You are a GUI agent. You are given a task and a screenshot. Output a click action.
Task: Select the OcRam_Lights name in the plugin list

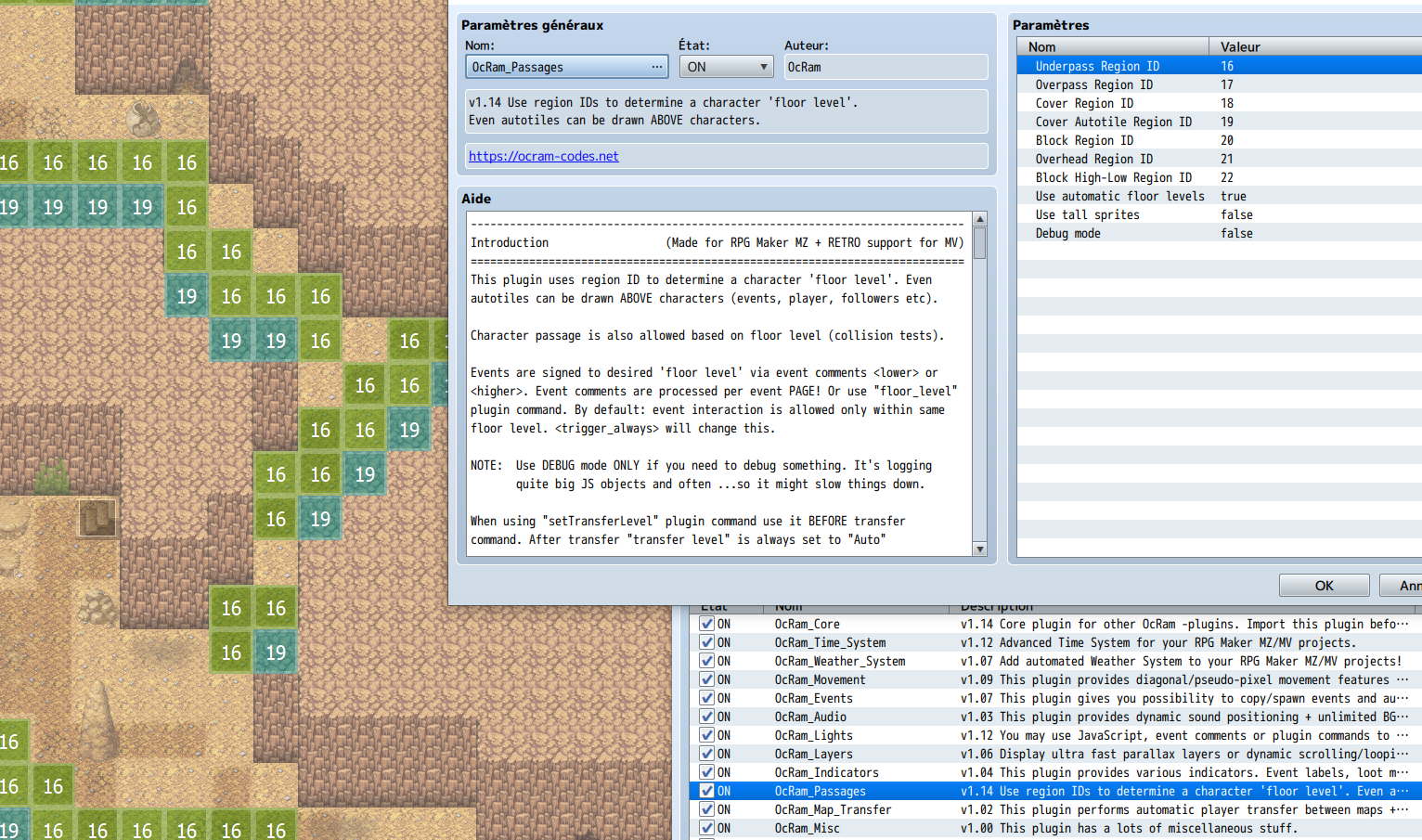(x=813, y=735)
